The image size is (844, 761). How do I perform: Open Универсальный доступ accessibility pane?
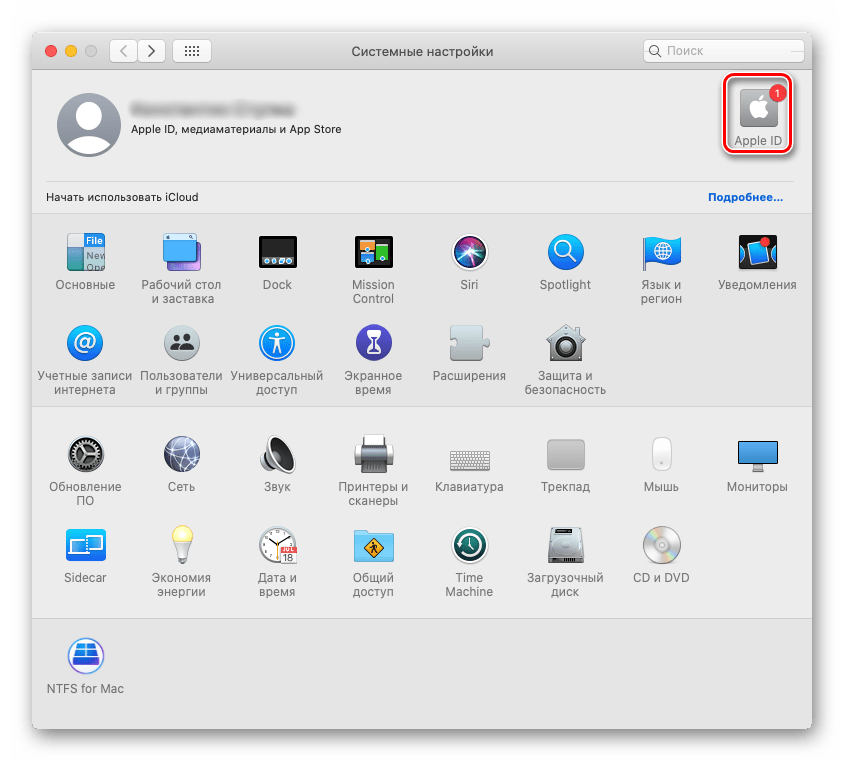pos(277,343)
